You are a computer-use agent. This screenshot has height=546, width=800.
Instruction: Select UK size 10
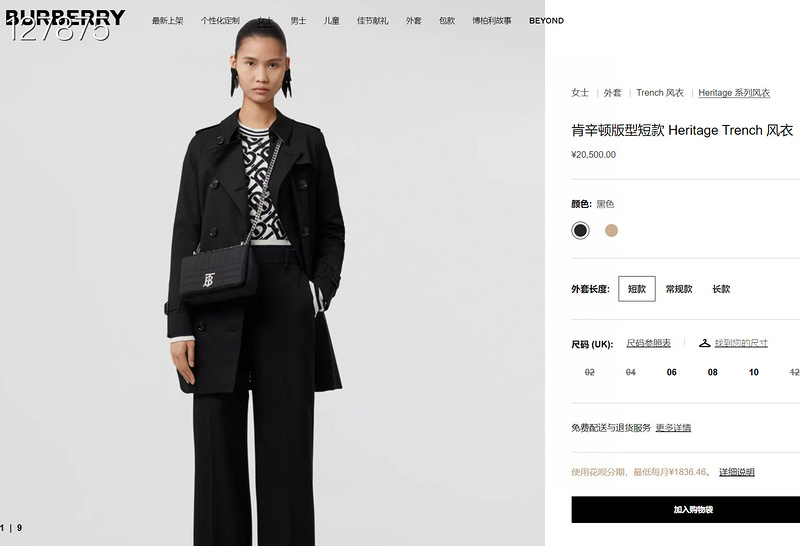pyautogui.click(x=754, y=373)
